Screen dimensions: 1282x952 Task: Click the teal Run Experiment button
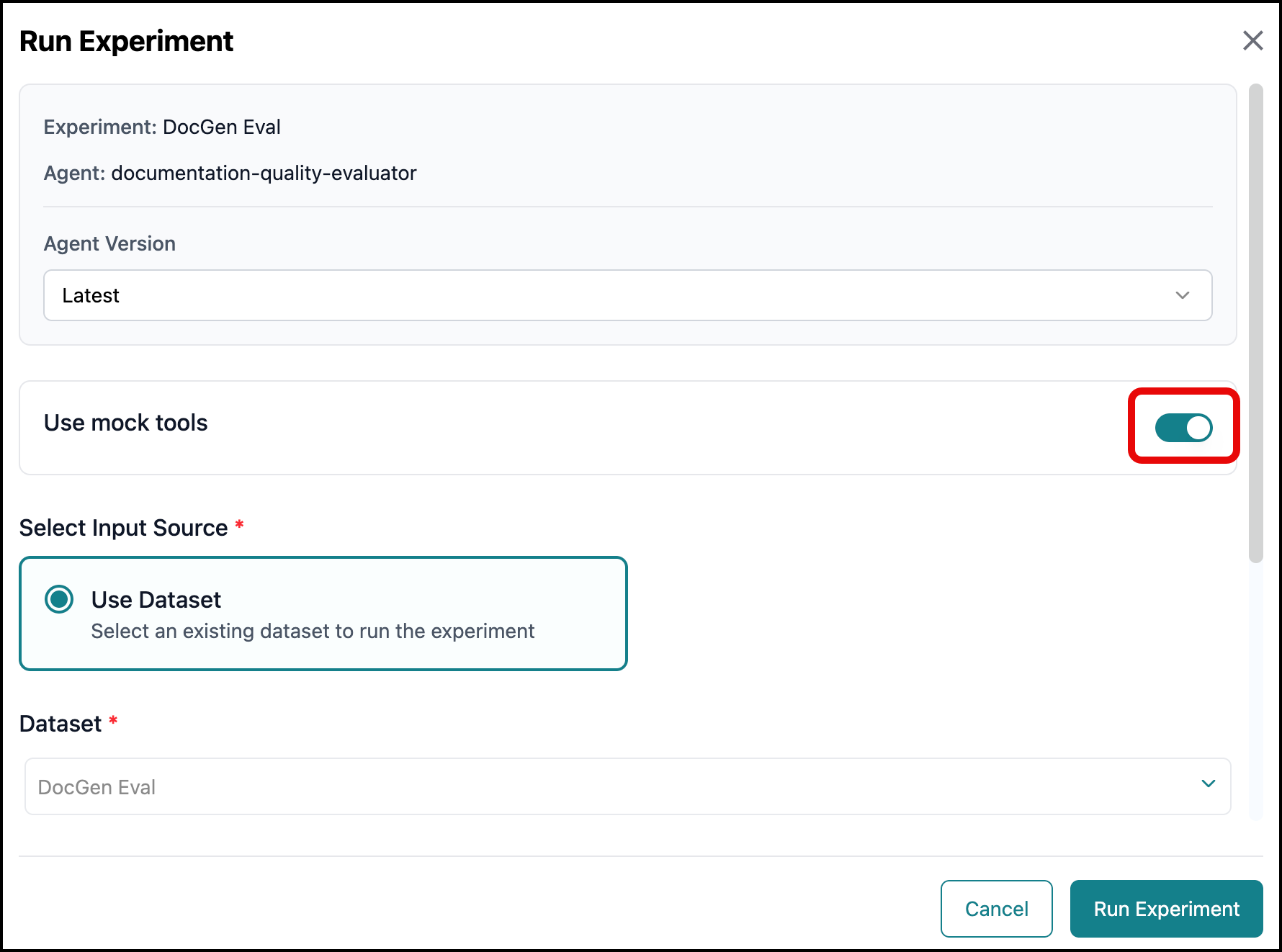(1166, 909)
